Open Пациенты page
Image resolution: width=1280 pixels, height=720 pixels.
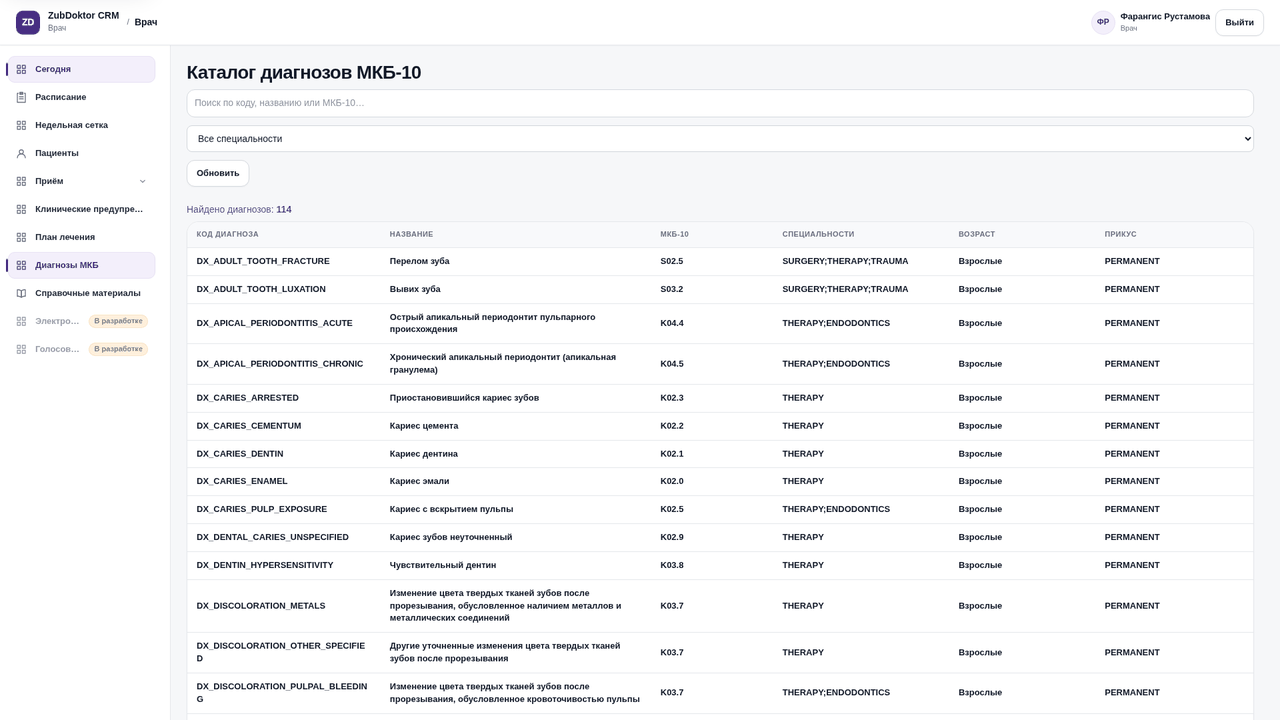[81, 153]
